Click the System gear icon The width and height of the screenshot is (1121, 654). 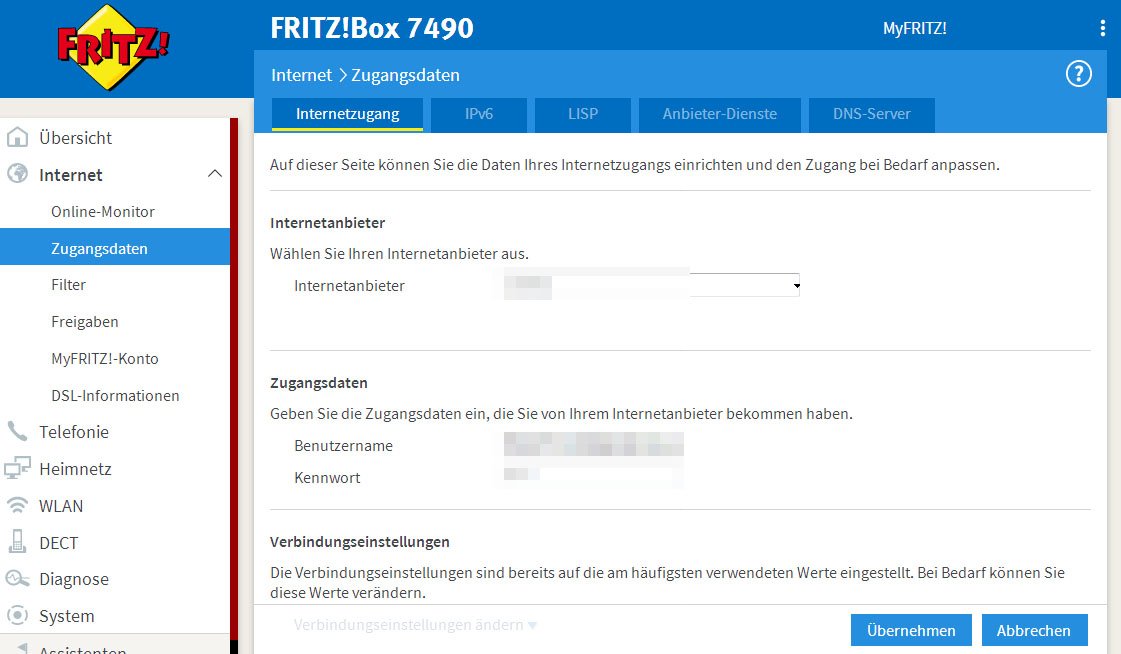[17, 616]
